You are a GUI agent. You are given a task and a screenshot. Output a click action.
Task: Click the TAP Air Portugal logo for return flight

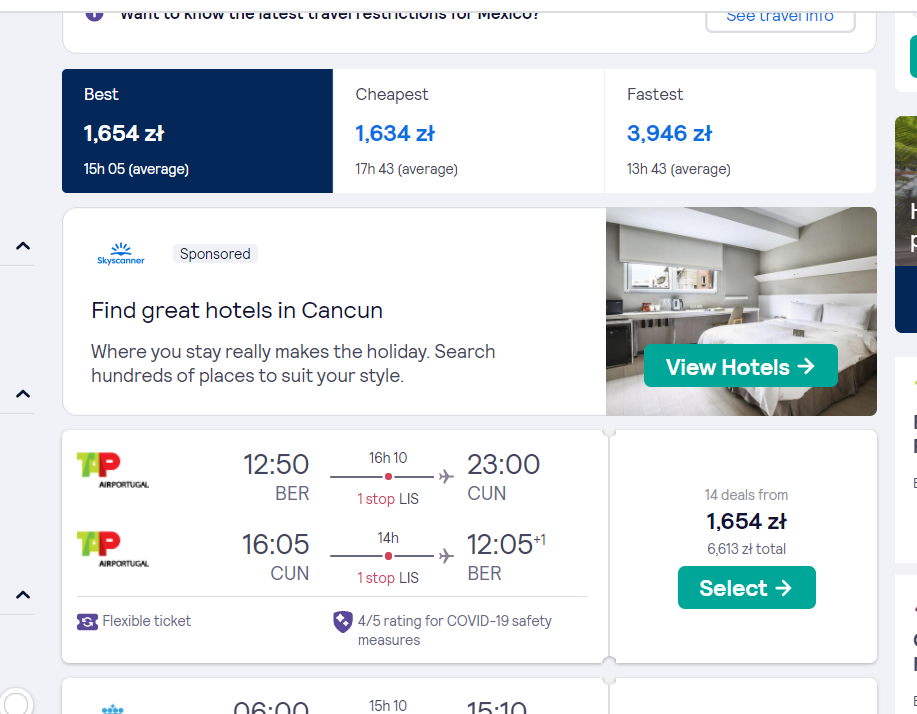[x=113, y=549]
